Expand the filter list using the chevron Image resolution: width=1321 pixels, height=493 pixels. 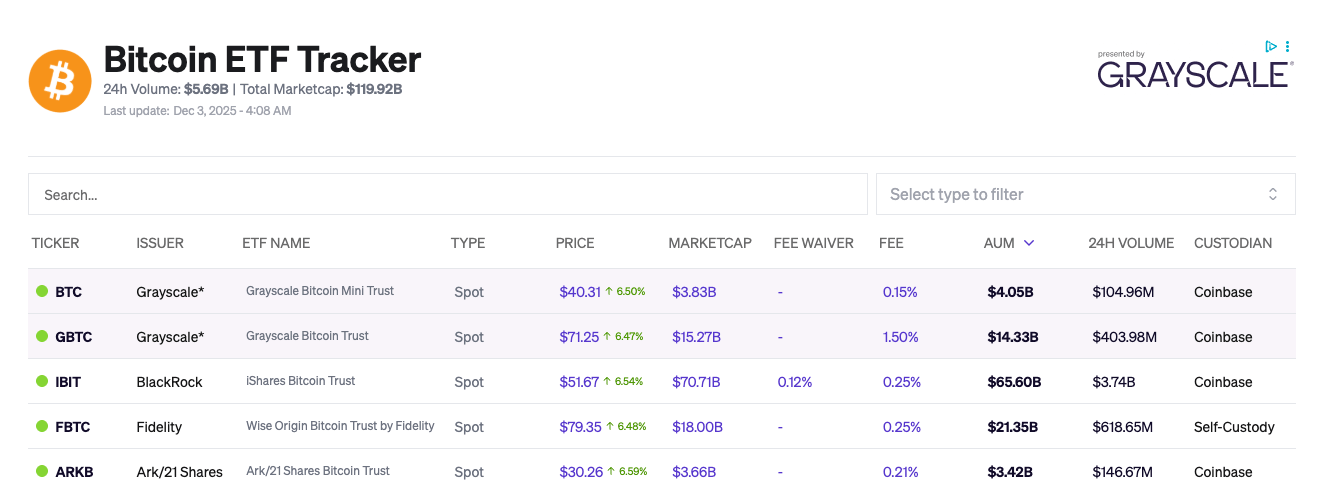(1273, 194)
